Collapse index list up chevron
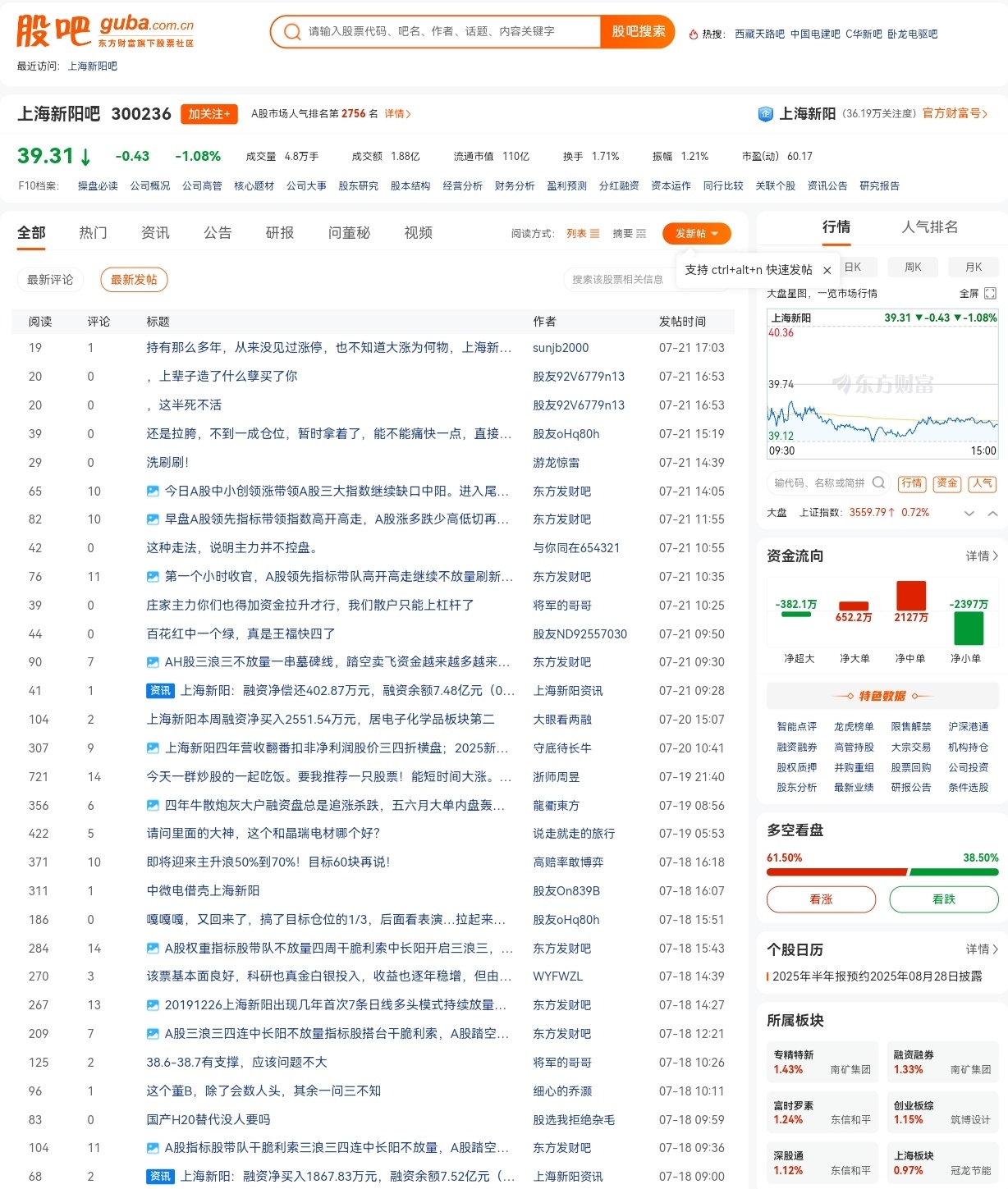This screenshot has height=1189, width=1008. click(992, 514)
